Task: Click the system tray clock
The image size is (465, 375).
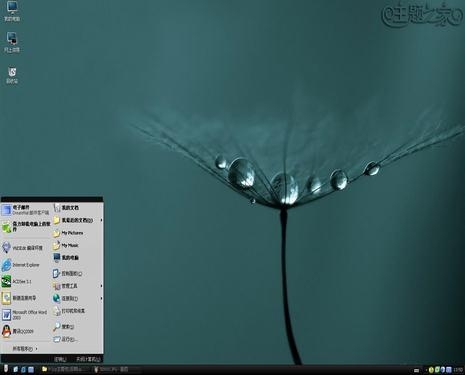Action: (458, 370)
